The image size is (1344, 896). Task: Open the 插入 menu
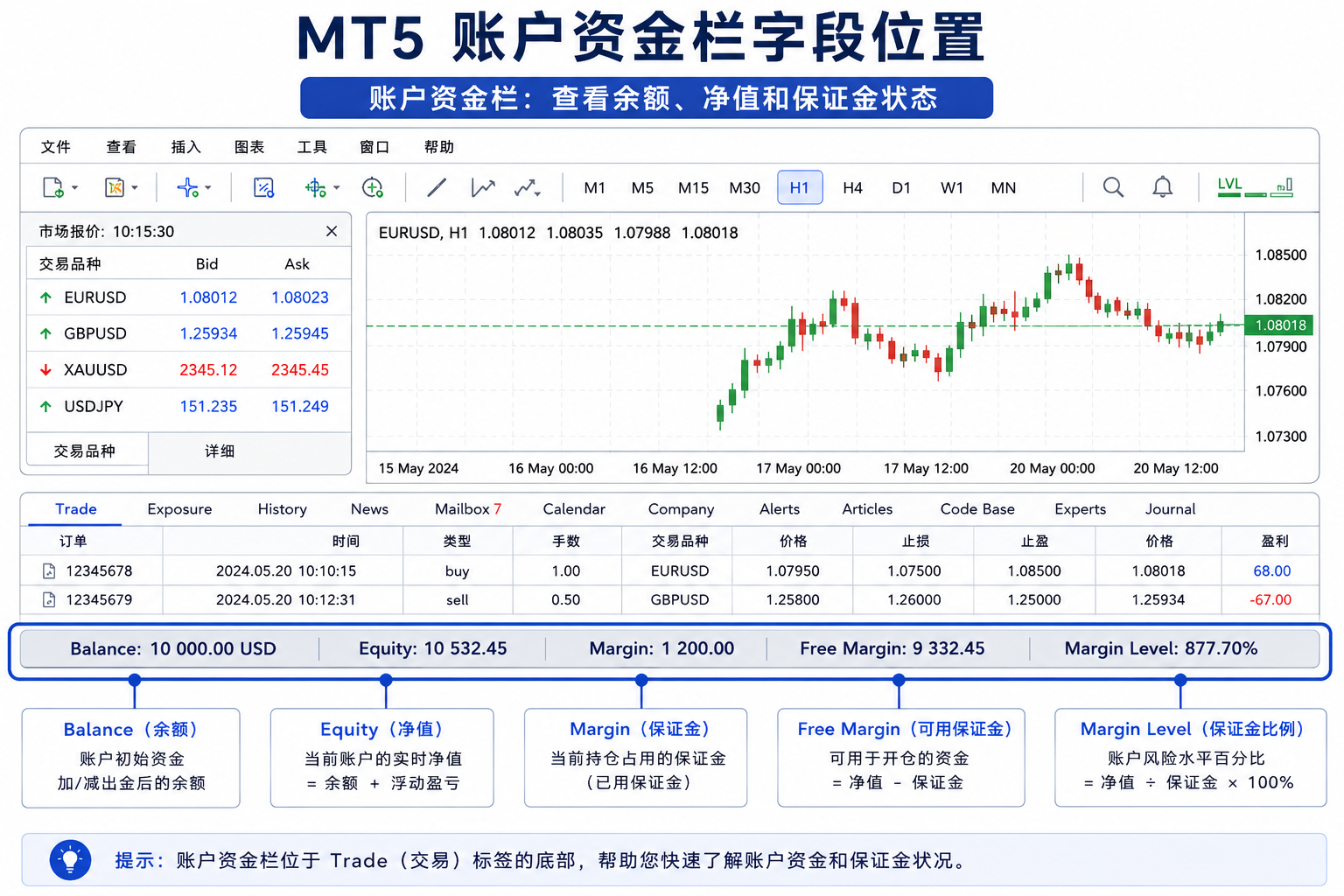pos(185,147)
